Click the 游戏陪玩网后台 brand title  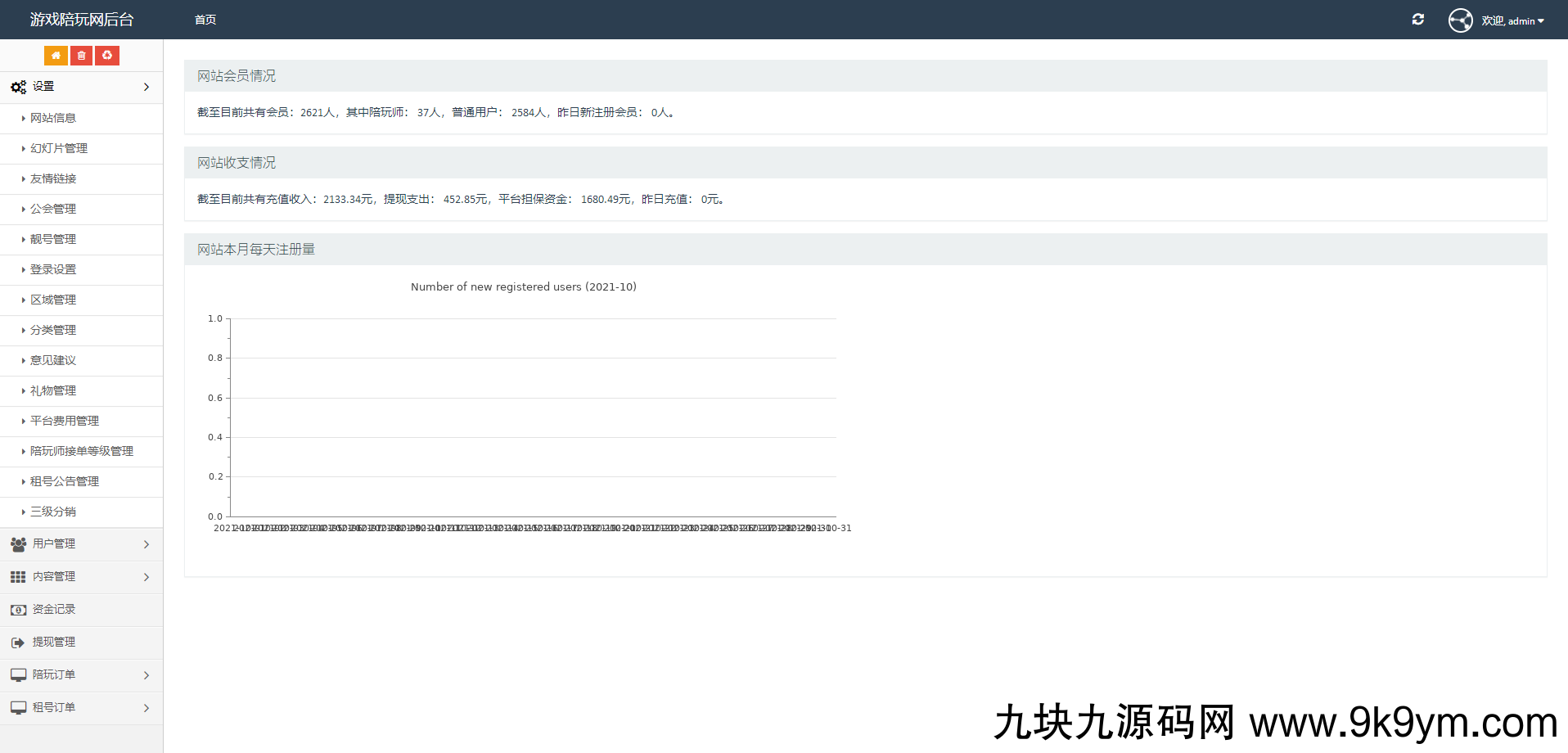(80, 19)
